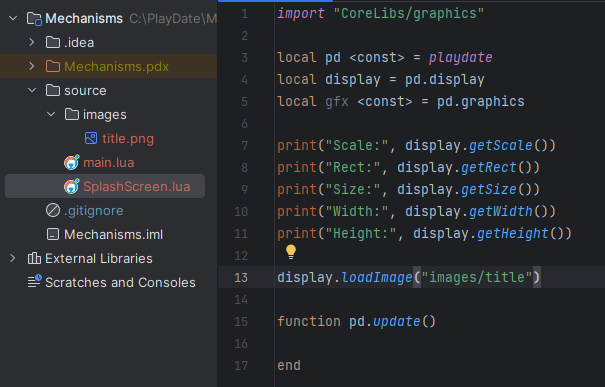Click getRect method call

[488, 167]
